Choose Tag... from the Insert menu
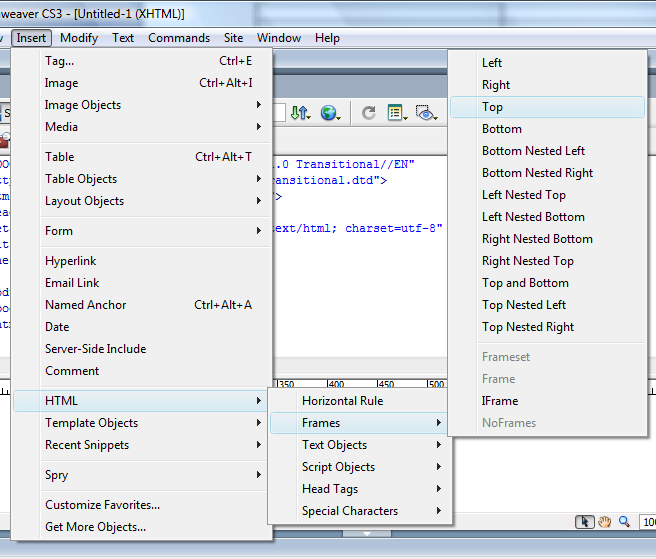This screenshot has height=559, width=656. pyautogui.click(x=142, y=61)
